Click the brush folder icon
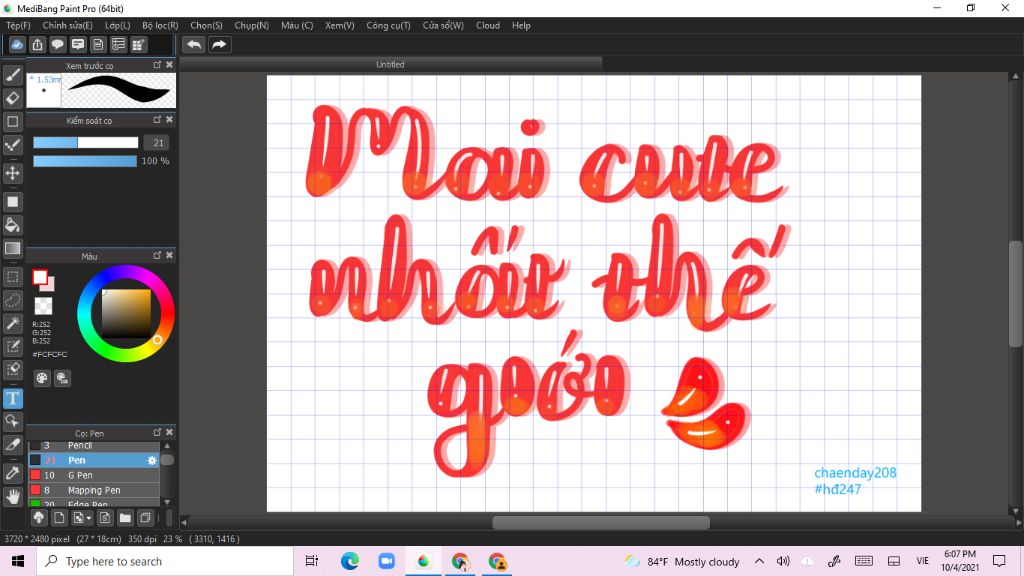The width and height of the screenshot is (1024, 576). [x=125, y=518]
